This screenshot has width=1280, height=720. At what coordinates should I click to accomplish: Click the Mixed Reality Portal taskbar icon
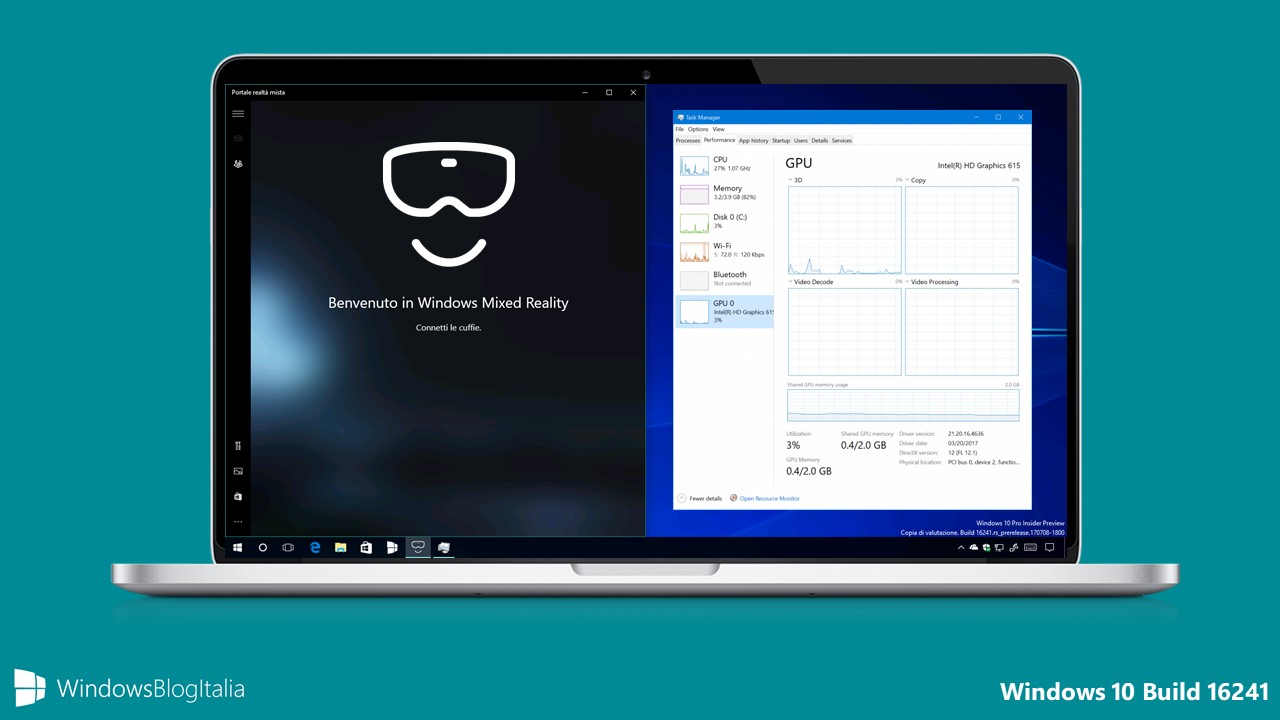(418, 548)
